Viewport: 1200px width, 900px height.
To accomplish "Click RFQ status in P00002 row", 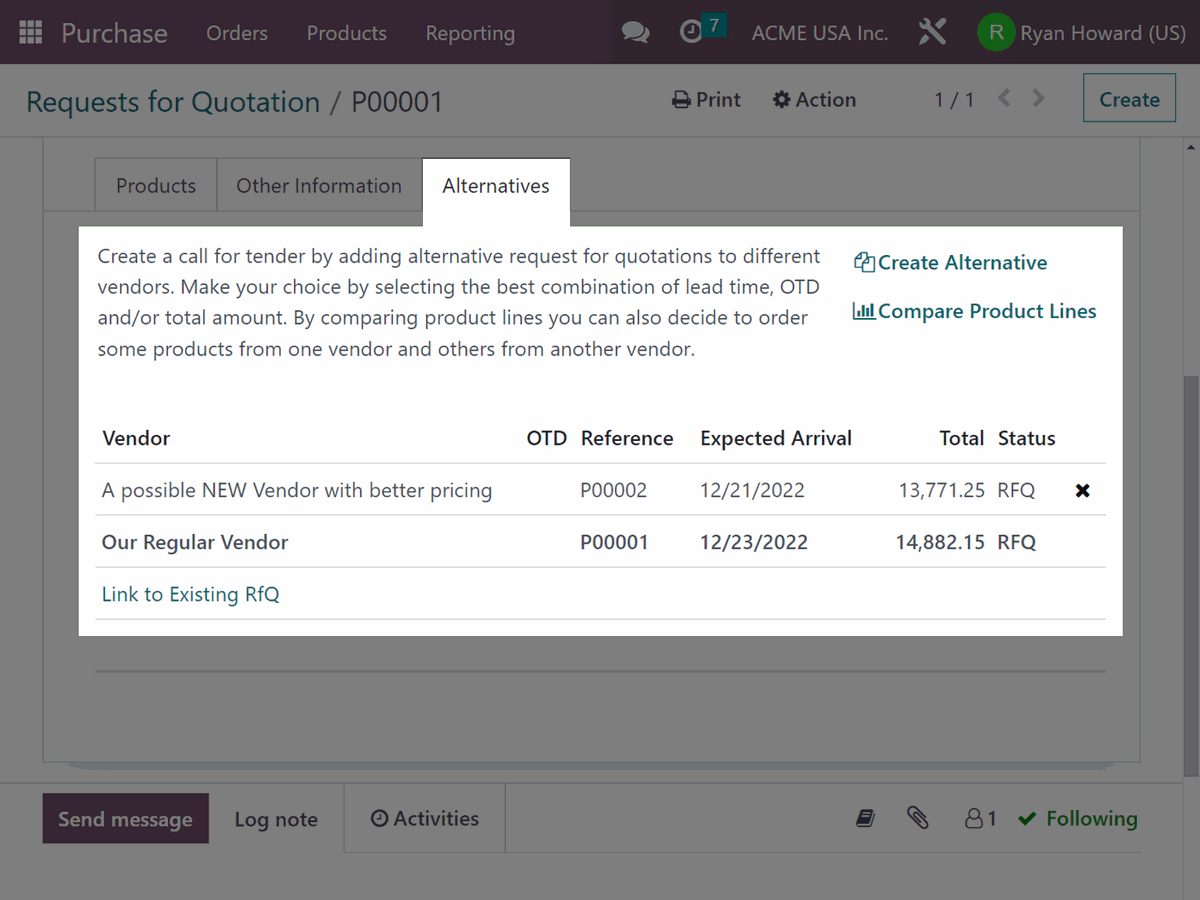I will (1017, 491).
